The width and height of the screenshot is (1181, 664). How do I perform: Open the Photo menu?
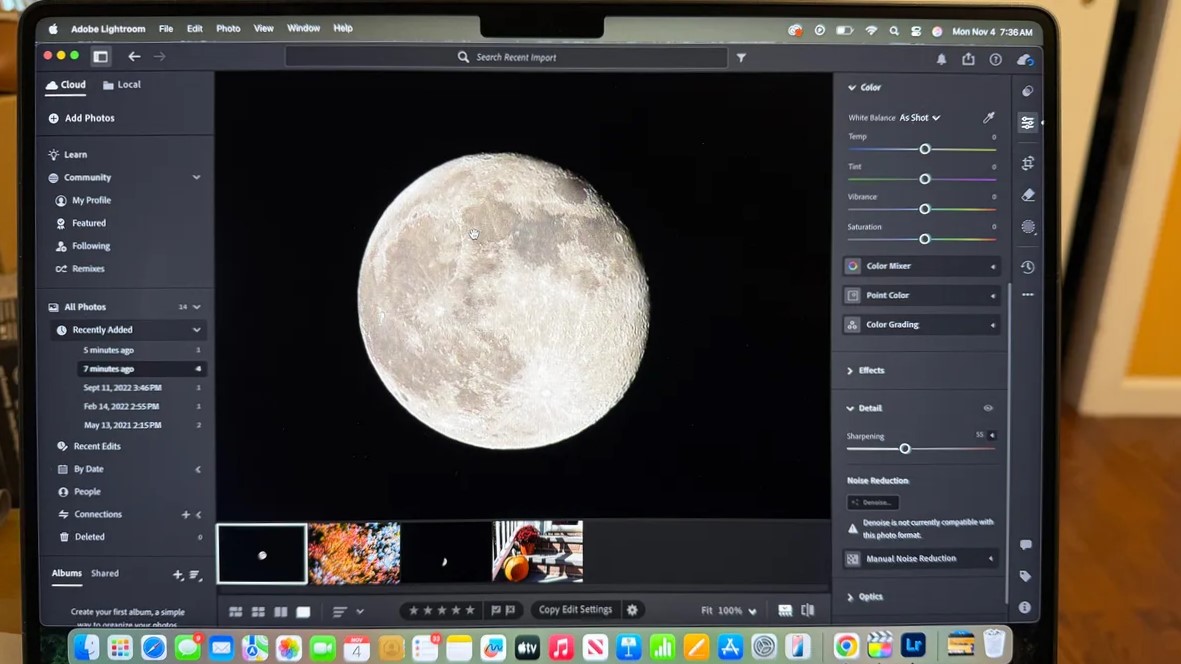(228, 29)
